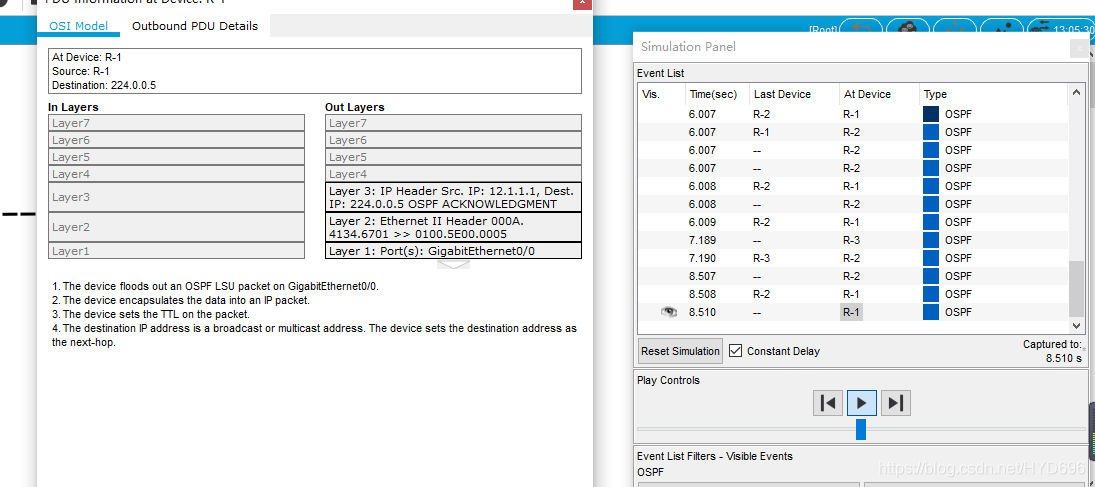Click the color swatch of the 8.508 event
Image resolution: width=1095 pixels, height=487 pixels.
[x=931, y=294]
